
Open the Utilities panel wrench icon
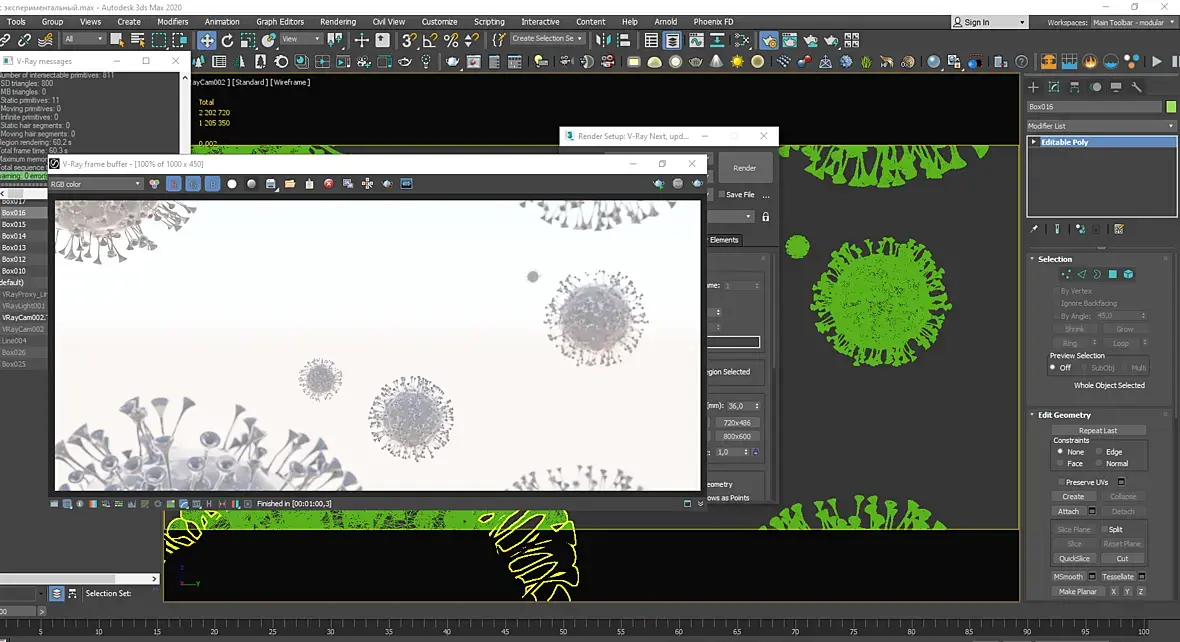(1137, 87)
